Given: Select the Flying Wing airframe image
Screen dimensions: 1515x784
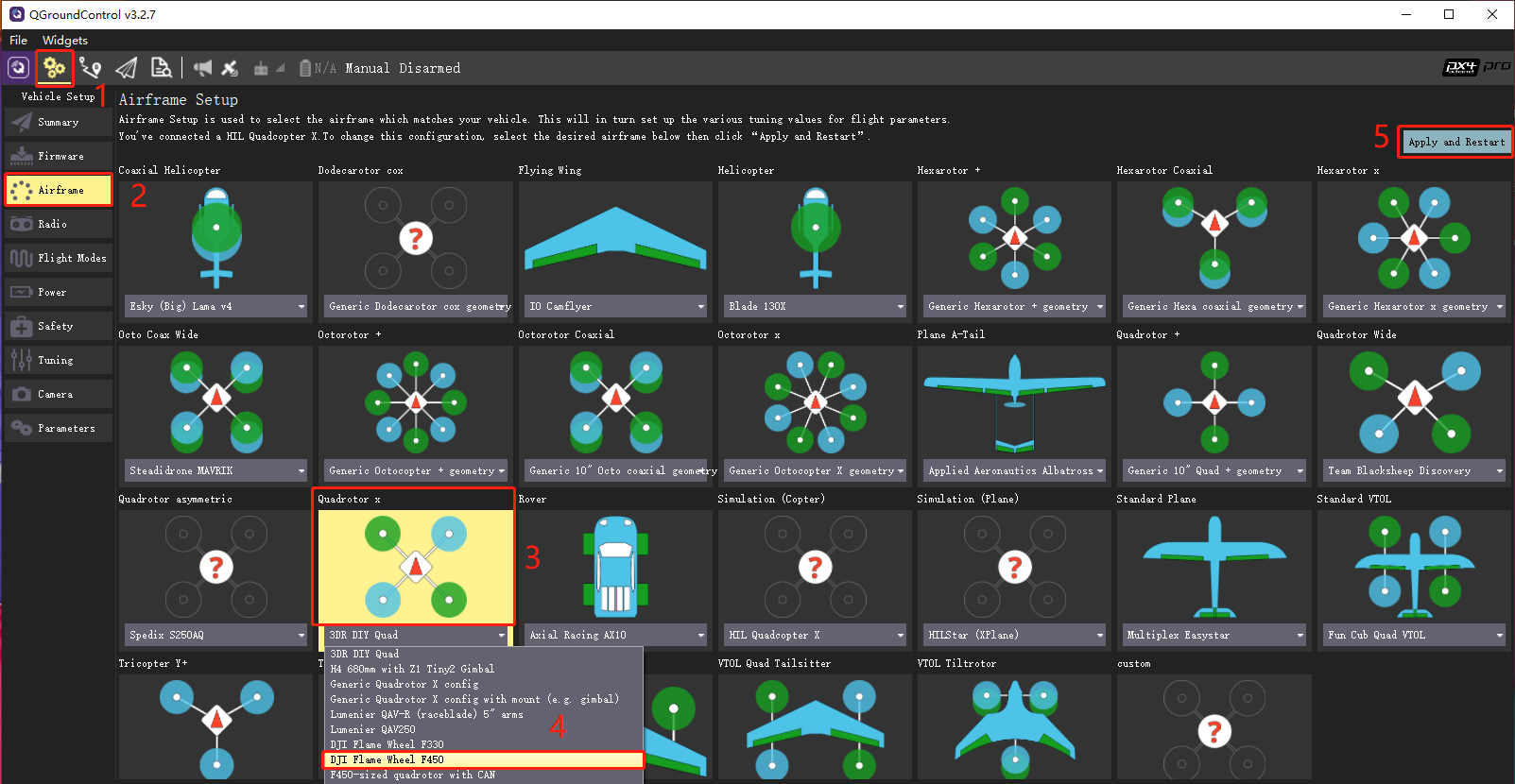Looking at the screenshot, I should pyautogui.click(x=615, y=237).
